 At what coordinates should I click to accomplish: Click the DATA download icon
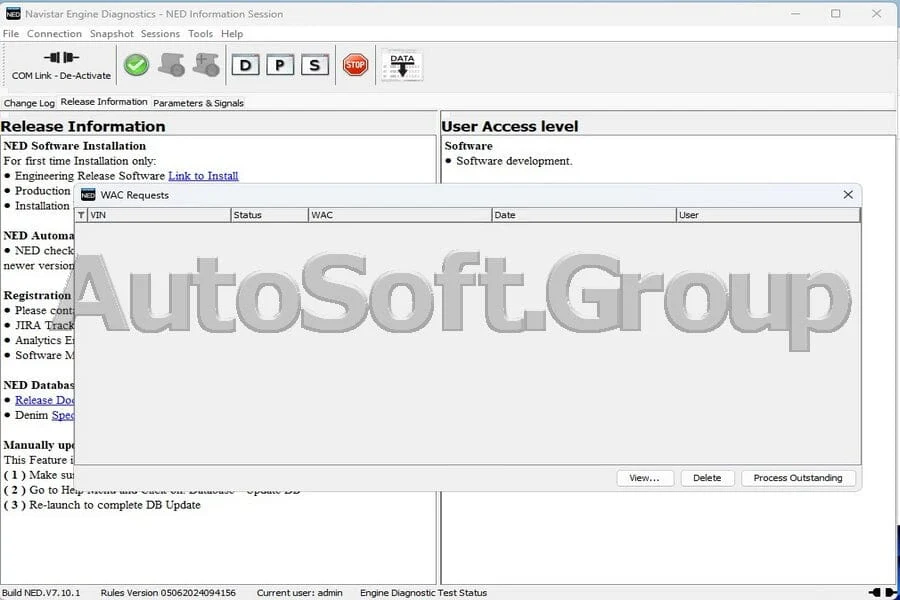click(402, 65)
